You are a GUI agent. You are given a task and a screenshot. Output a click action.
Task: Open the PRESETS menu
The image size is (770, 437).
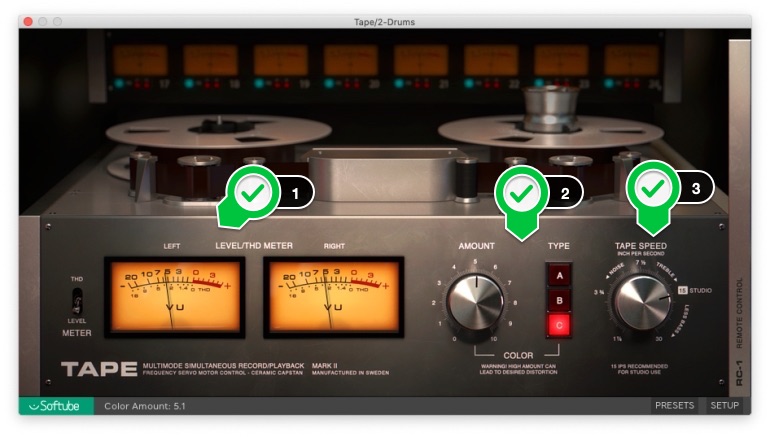tap(674, 406)
